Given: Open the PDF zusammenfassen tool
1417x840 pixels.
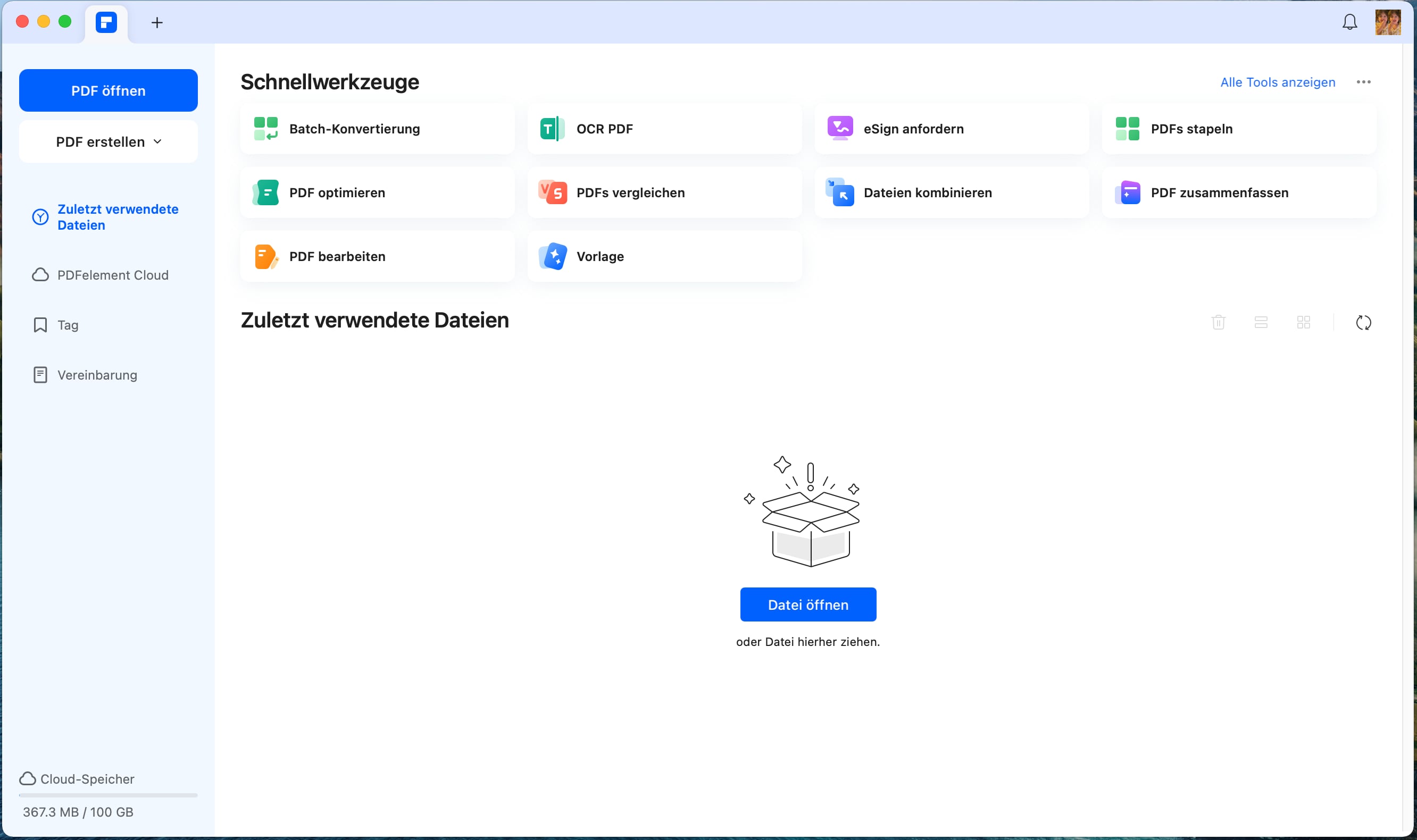Looking at the screenshot, I should pos(1239,193).
